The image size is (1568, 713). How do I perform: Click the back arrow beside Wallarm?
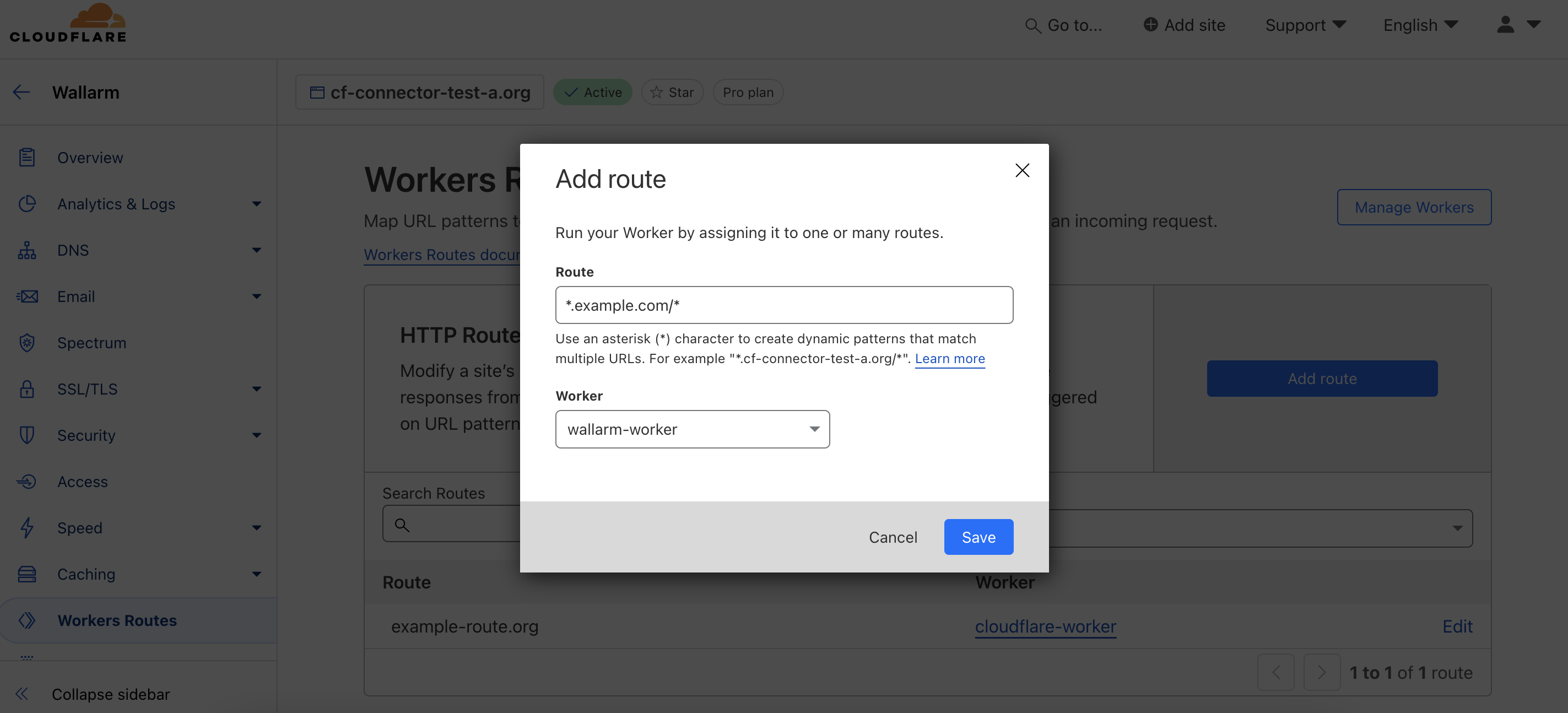click(x=21, y=92)
